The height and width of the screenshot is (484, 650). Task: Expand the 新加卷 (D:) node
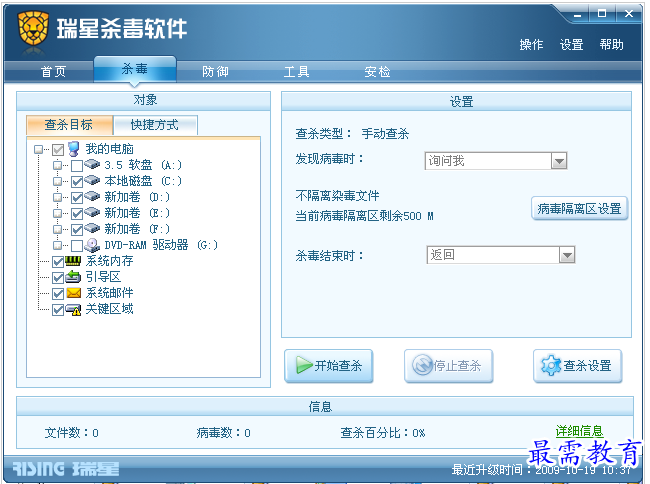[x=57, y=197]
